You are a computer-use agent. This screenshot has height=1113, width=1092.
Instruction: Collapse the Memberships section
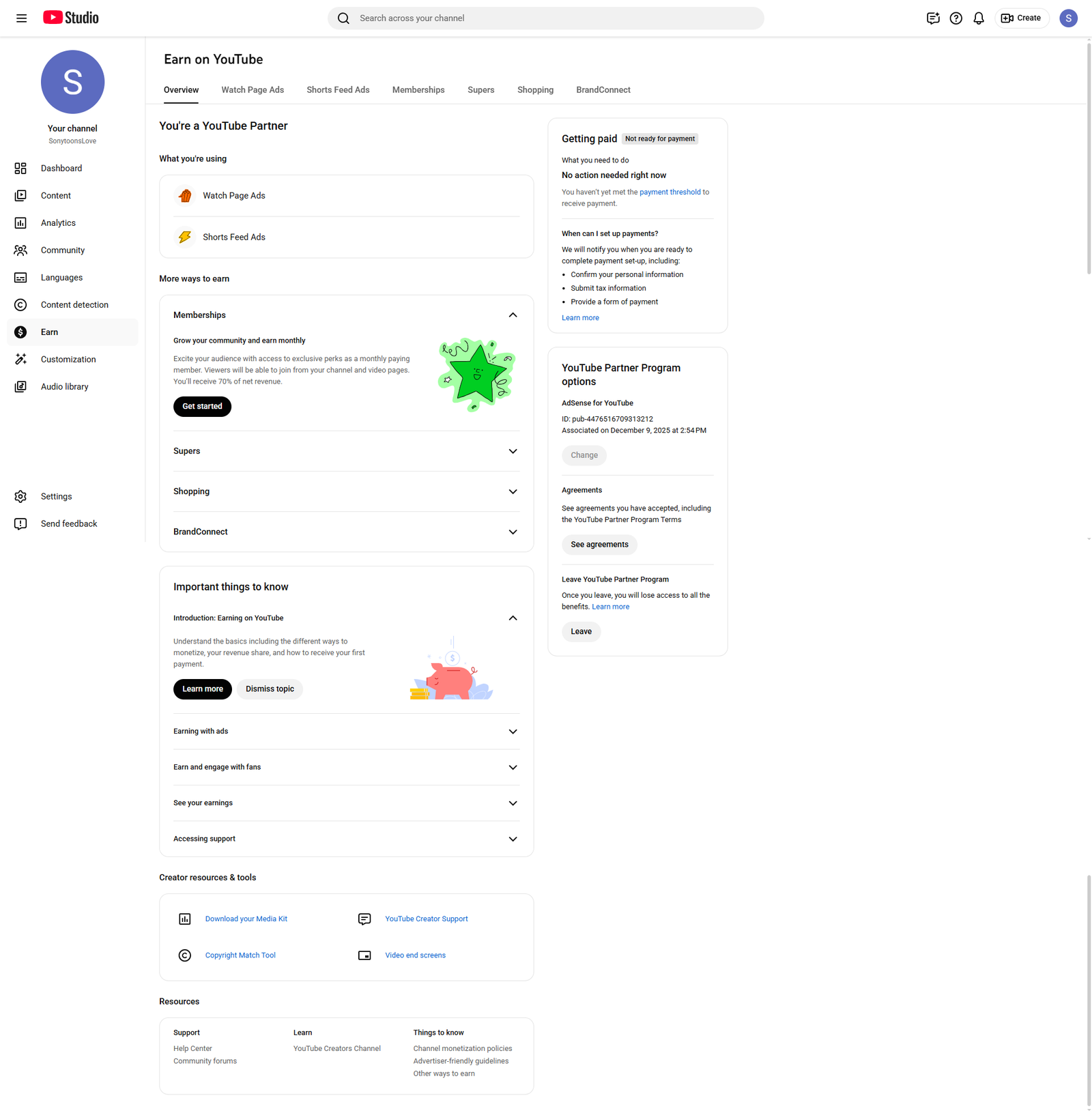[x=513, y=315]
